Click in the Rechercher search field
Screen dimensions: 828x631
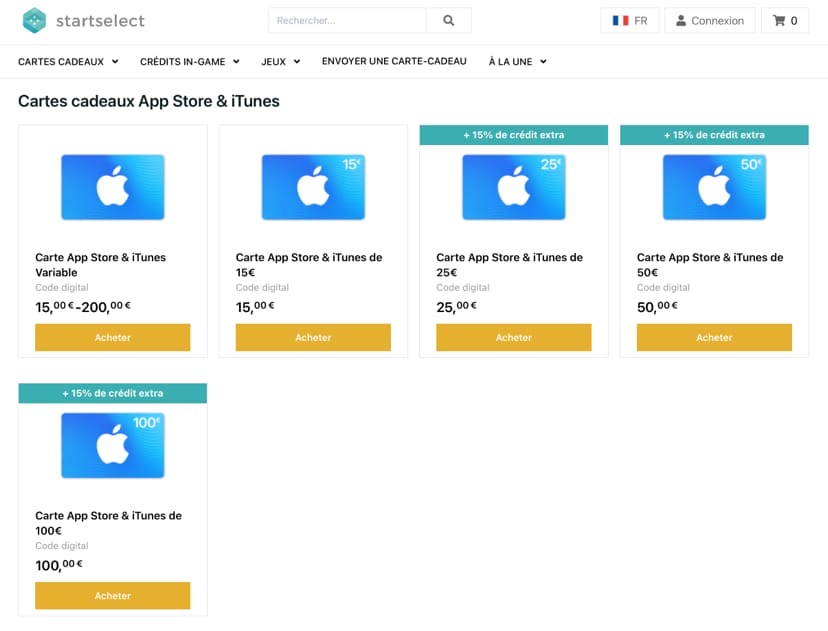tap(347, 20)
